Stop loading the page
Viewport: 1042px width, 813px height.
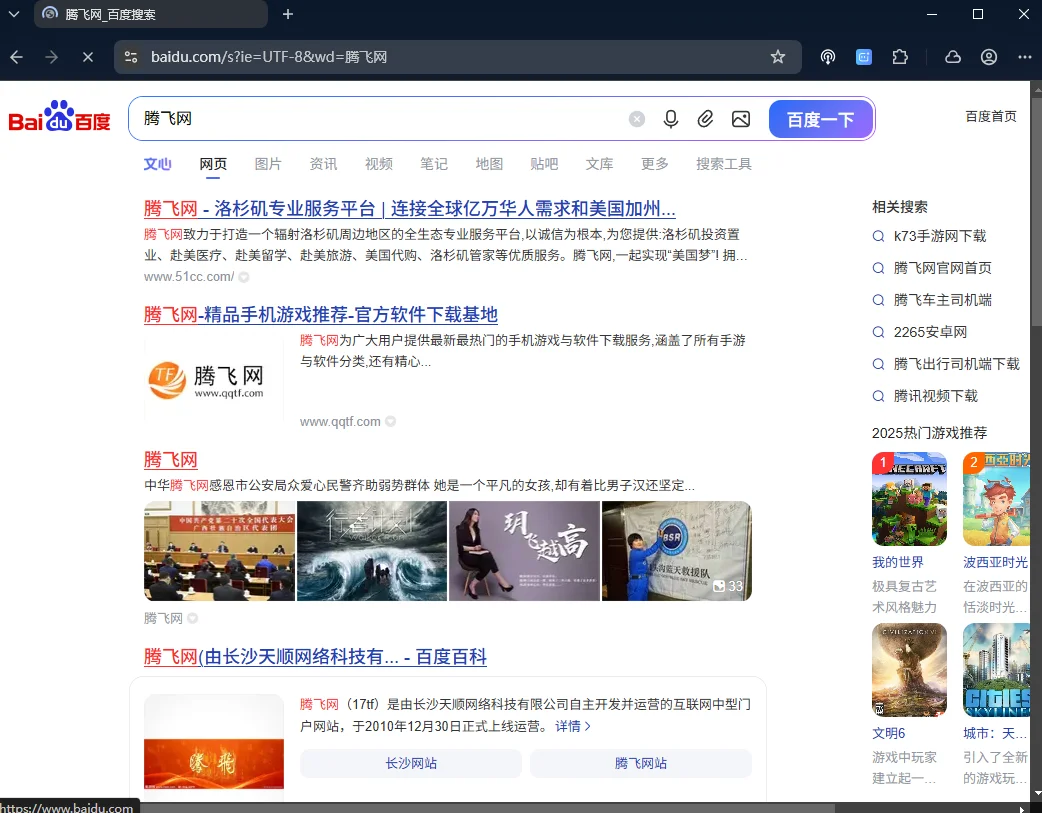[x=88, y=57]
